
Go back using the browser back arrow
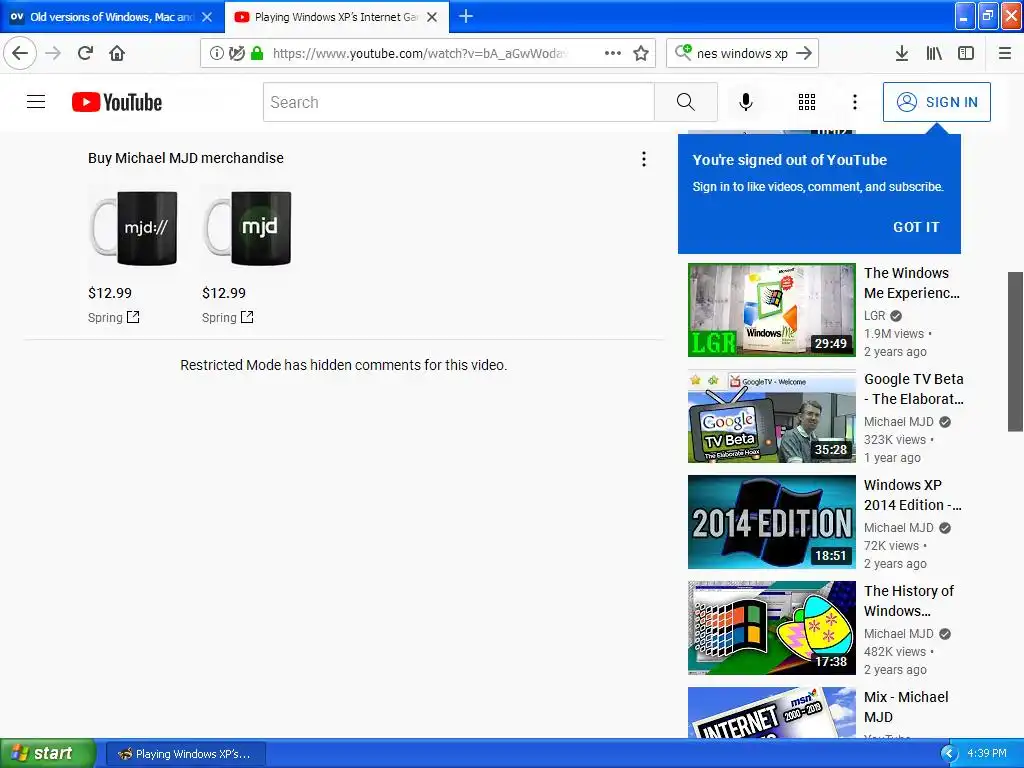20,53
